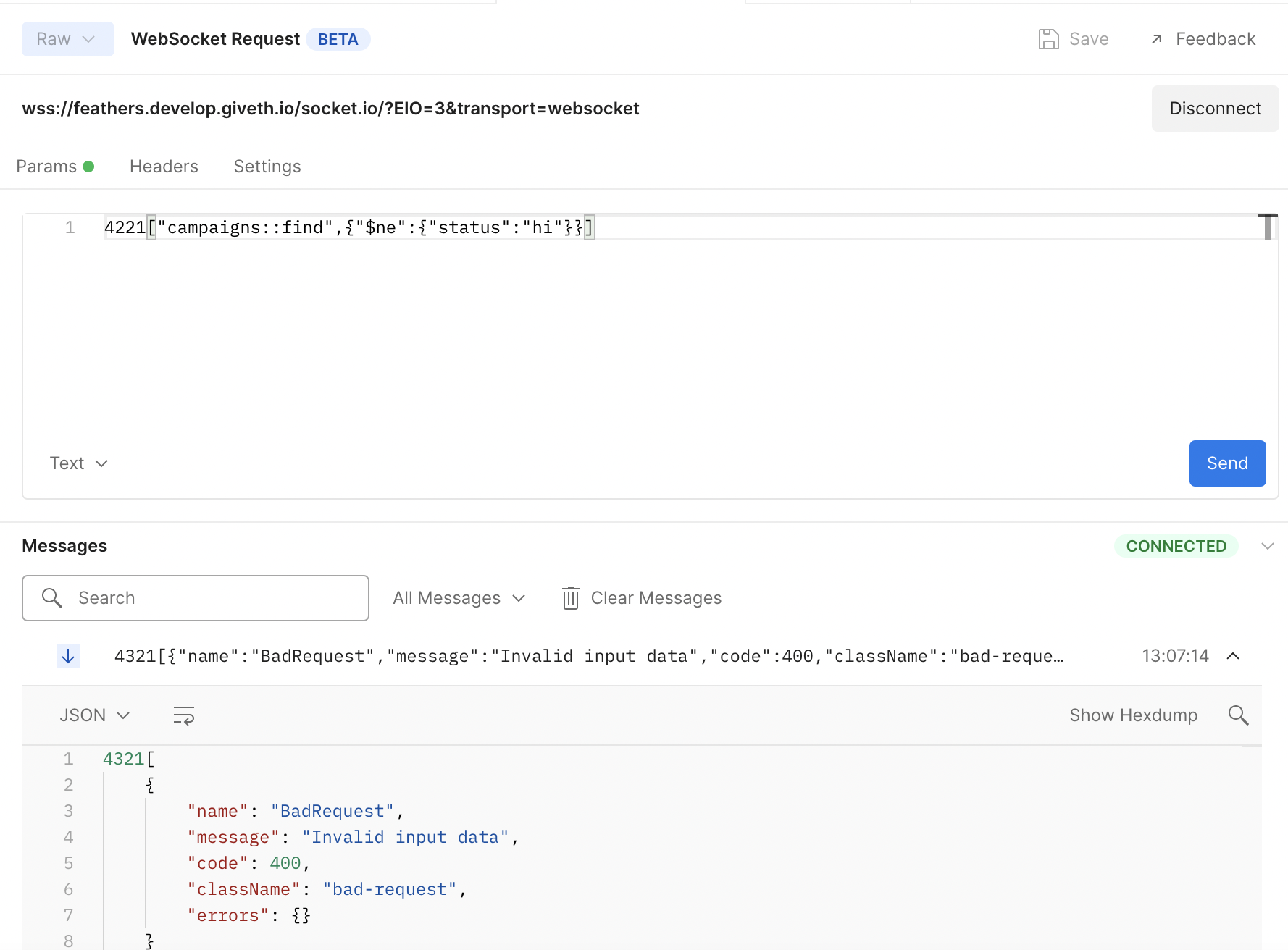Click into the message editor line 1
1288x950 pixels.
point(681,227)
